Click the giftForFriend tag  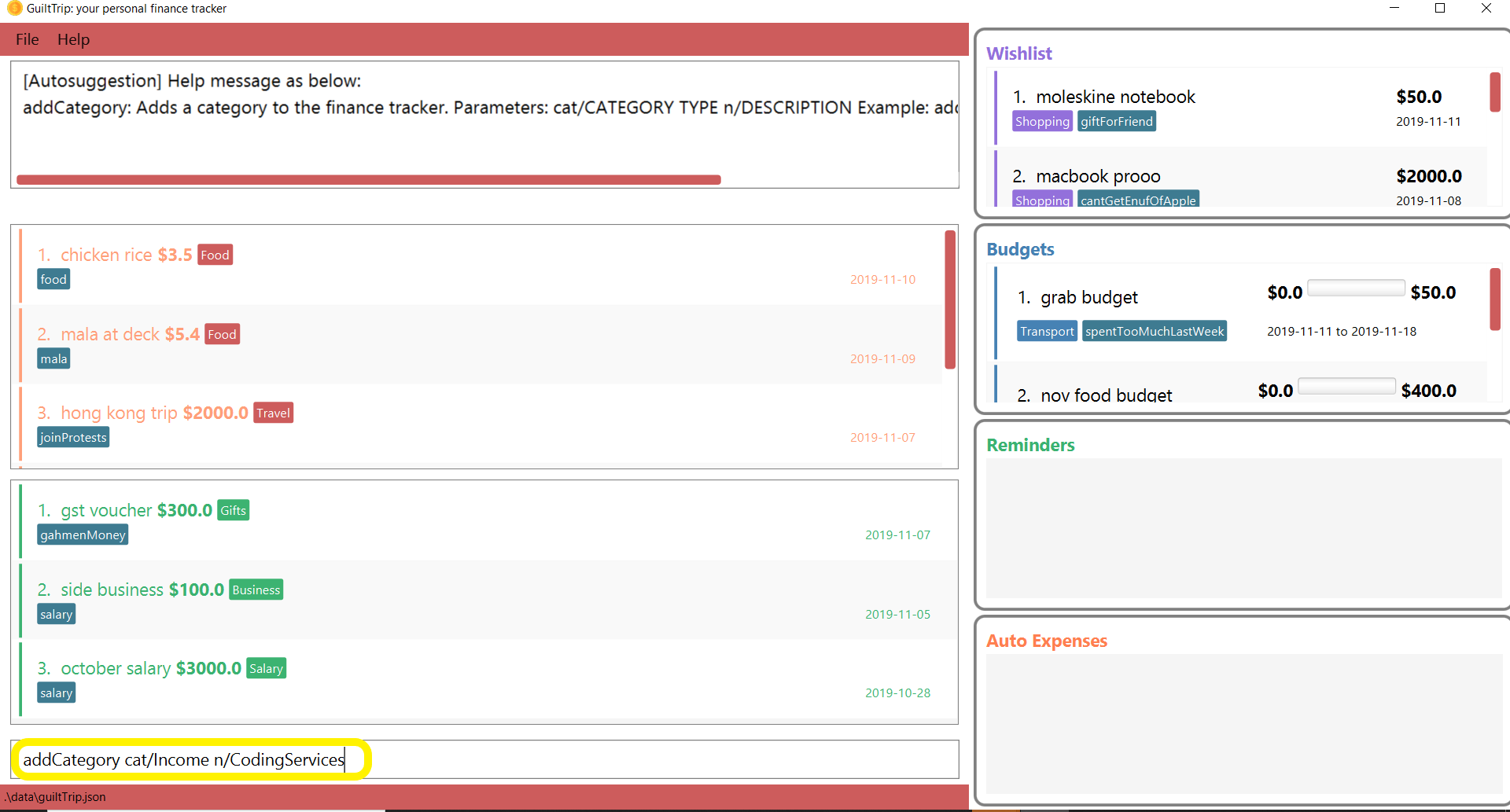[1116, 121]
